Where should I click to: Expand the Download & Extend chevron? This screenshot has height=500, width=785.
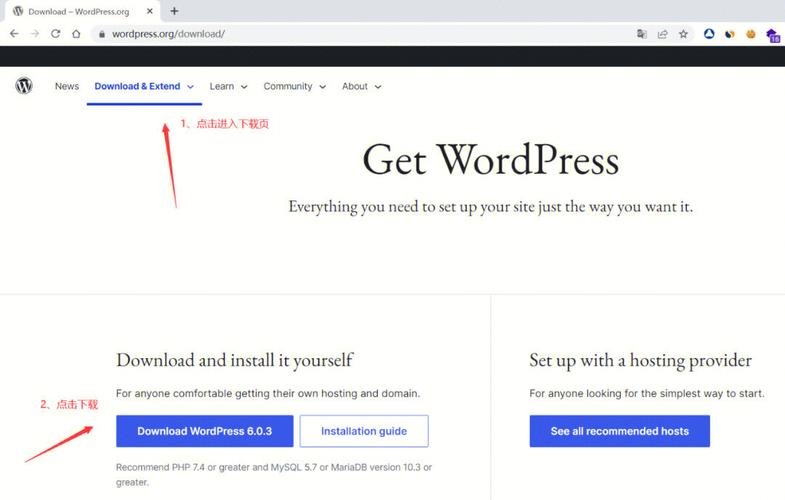click(190, 87)
